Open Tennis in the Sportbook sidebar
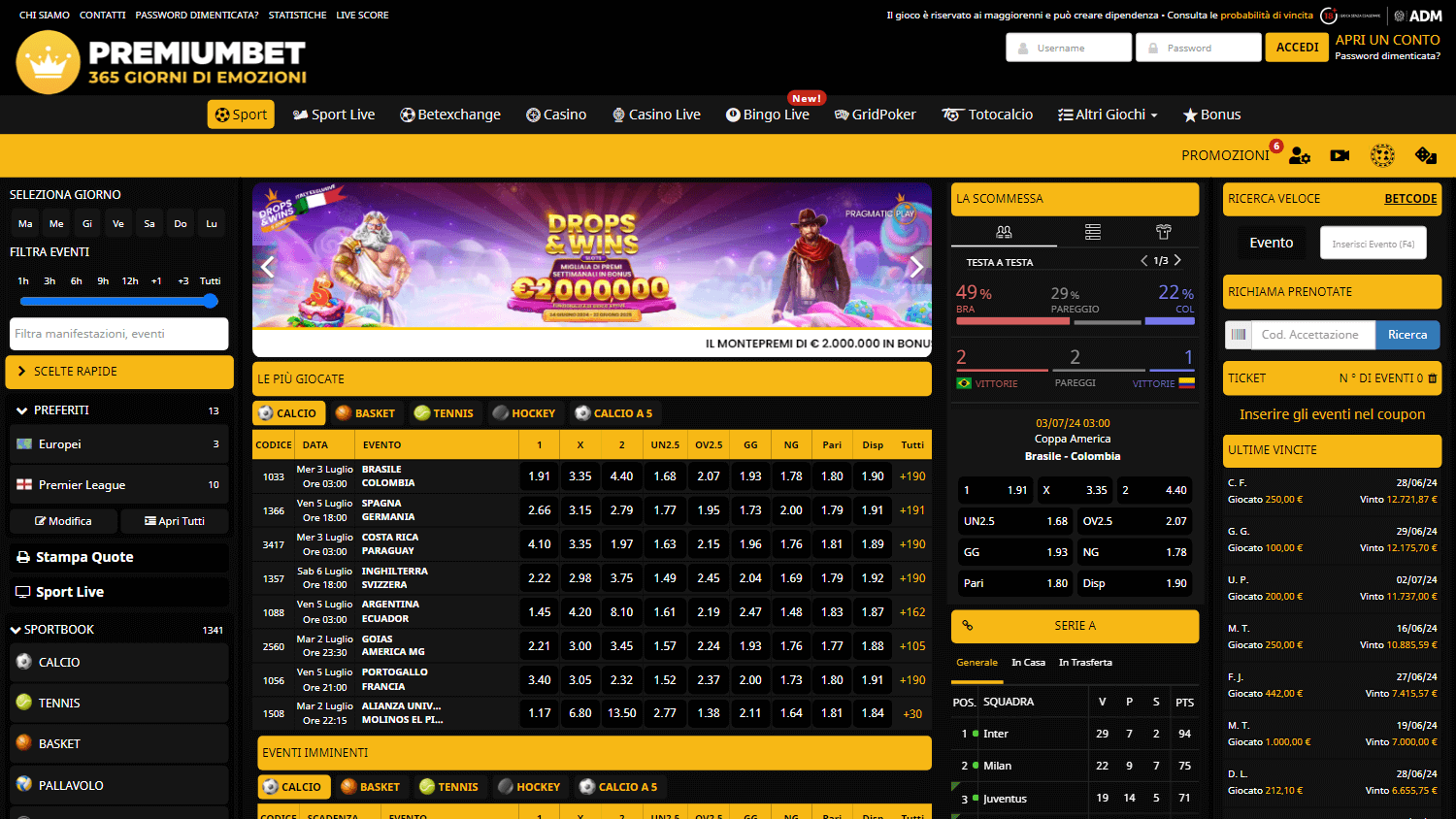1456x819 pixels. click(119, 703)
